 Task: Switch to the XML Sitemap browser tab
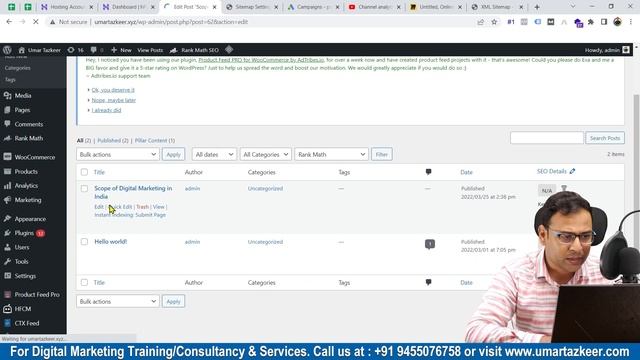click(496, 7)
